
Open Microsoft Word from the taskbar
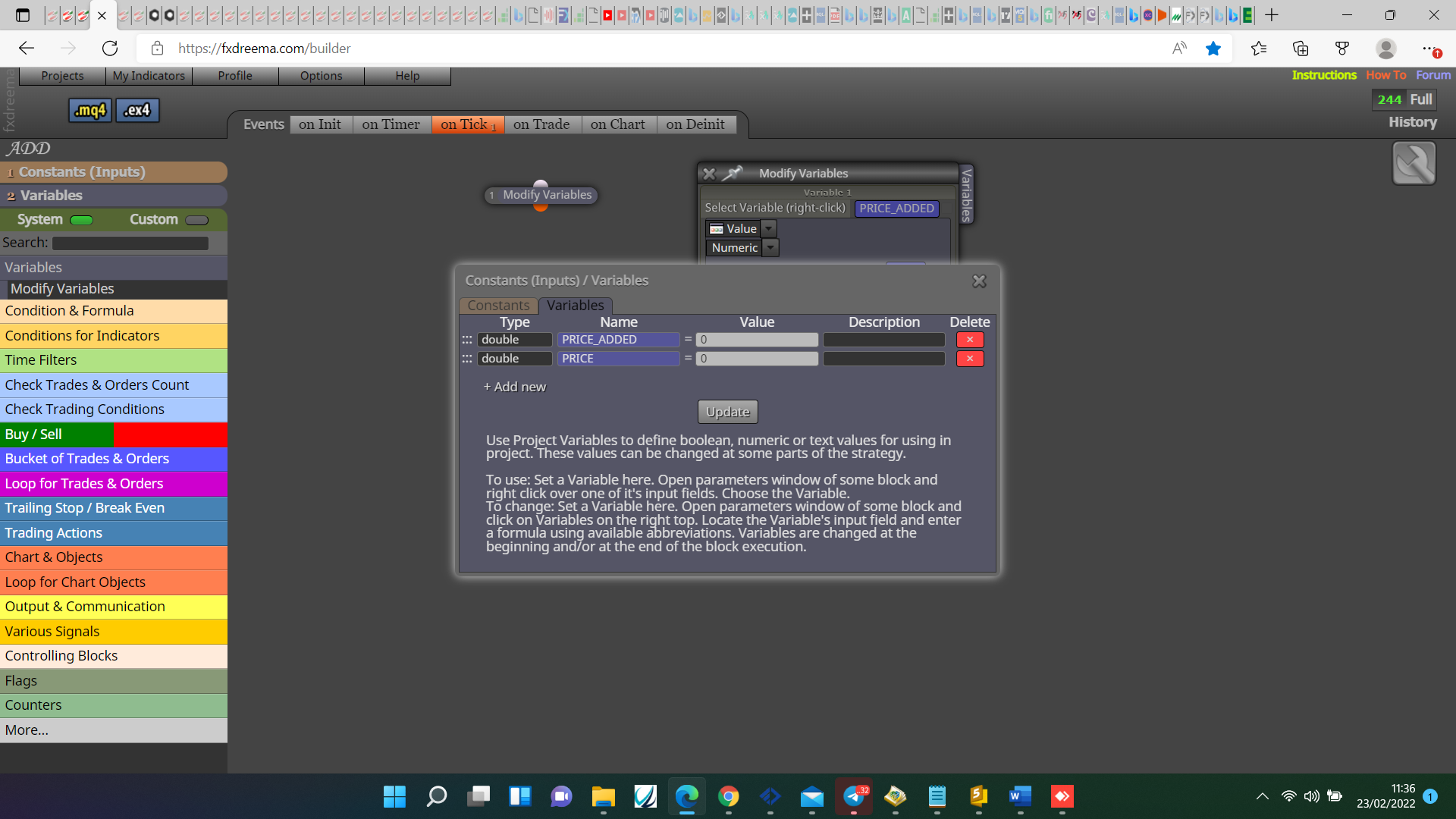(x=1021, y=796)
